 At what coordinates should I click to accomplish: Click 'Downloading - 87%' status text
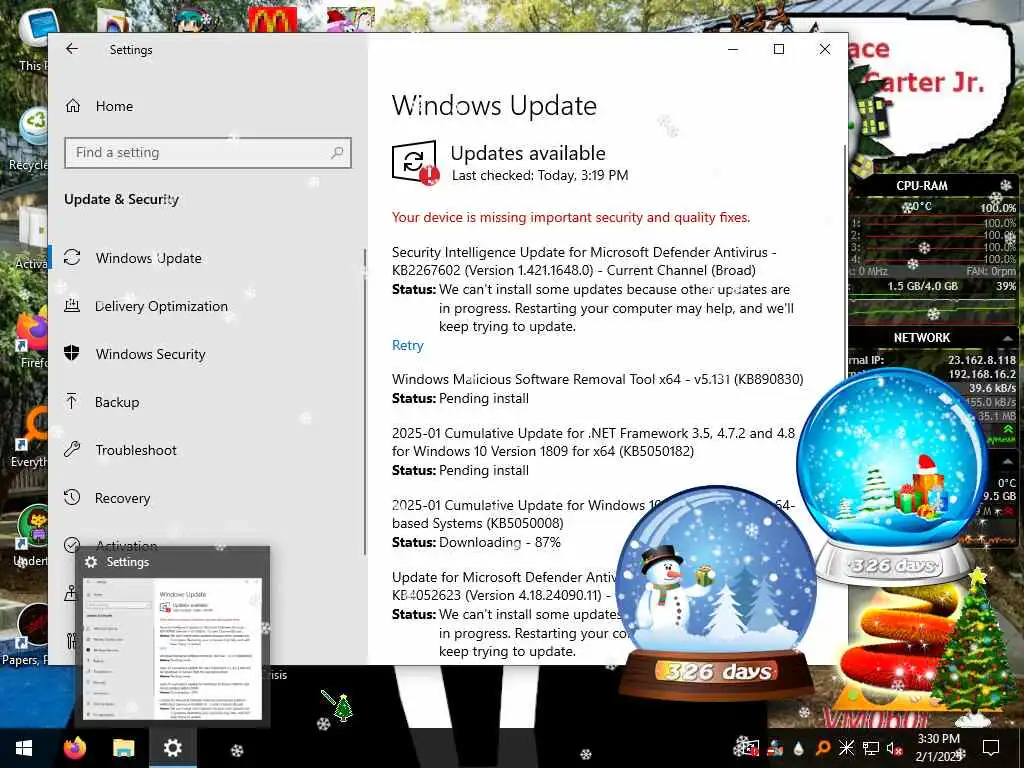(x=500, y=542)
